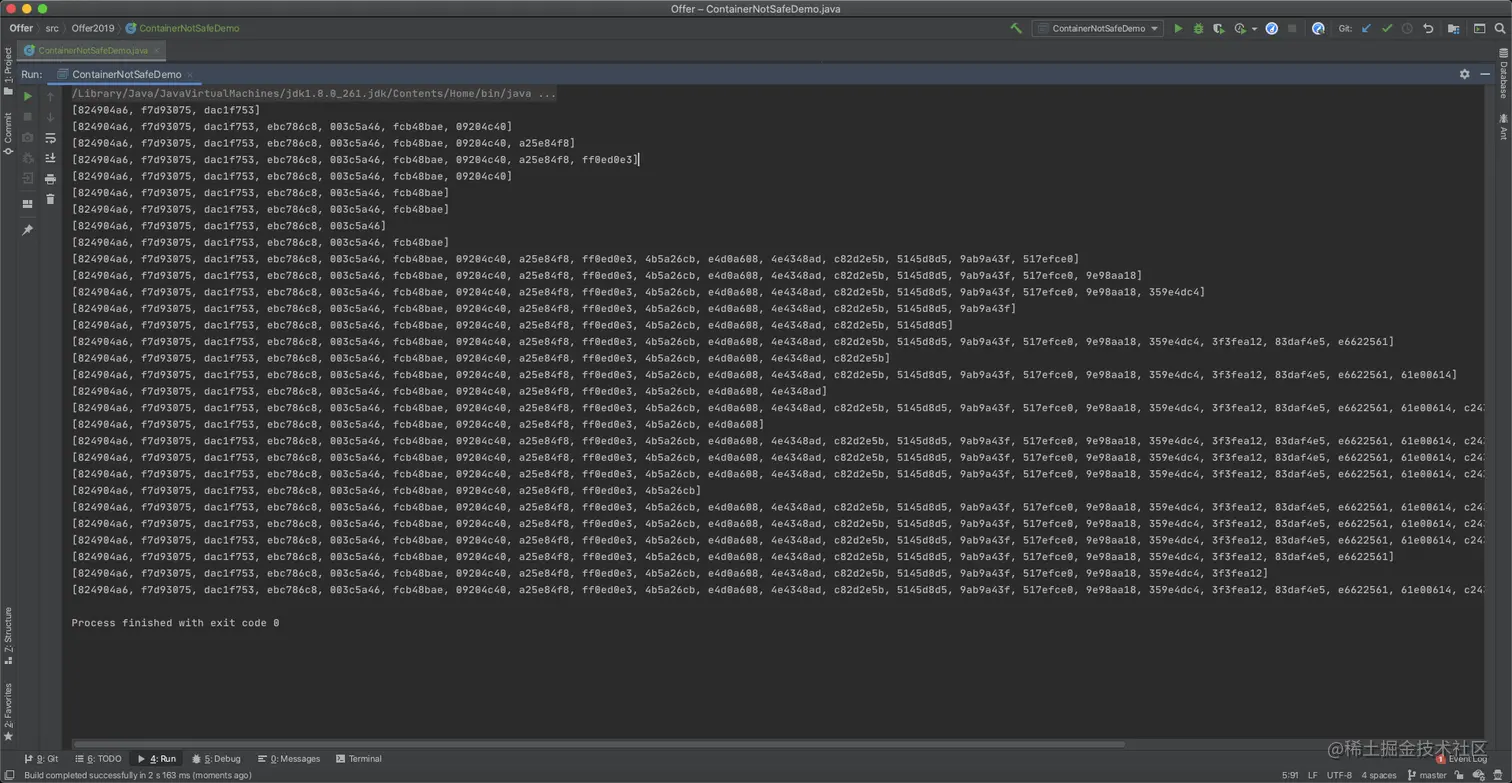Viewport: 1512px width, 783px height.
Task: Open the 6: TODO bottom tool window
Action: pyautogui.click(x=97, y=759)
